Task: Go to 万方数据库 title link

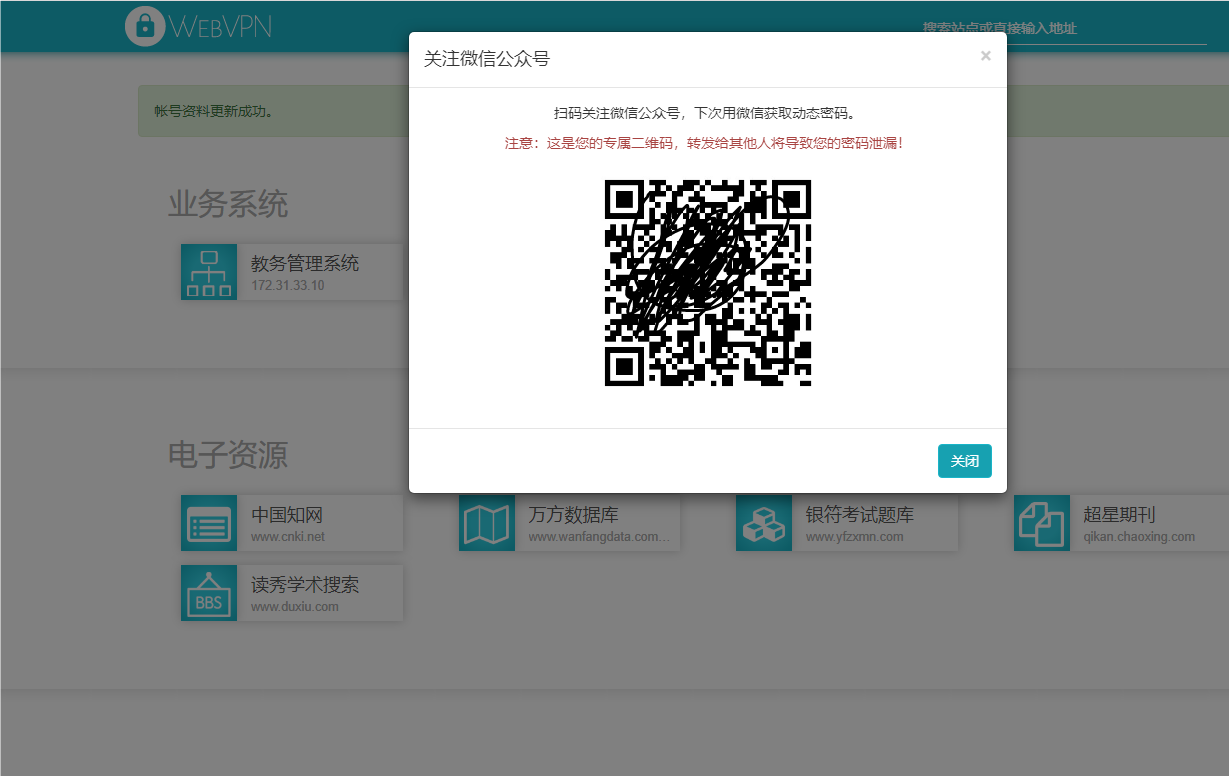Action: click(573, 515)
